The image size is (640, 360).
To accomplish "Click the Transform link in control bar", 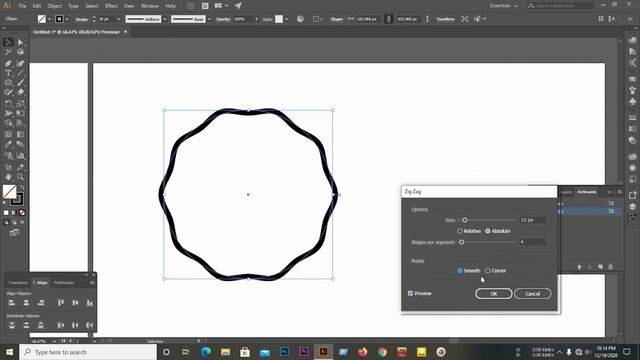I will pos(445,19).
